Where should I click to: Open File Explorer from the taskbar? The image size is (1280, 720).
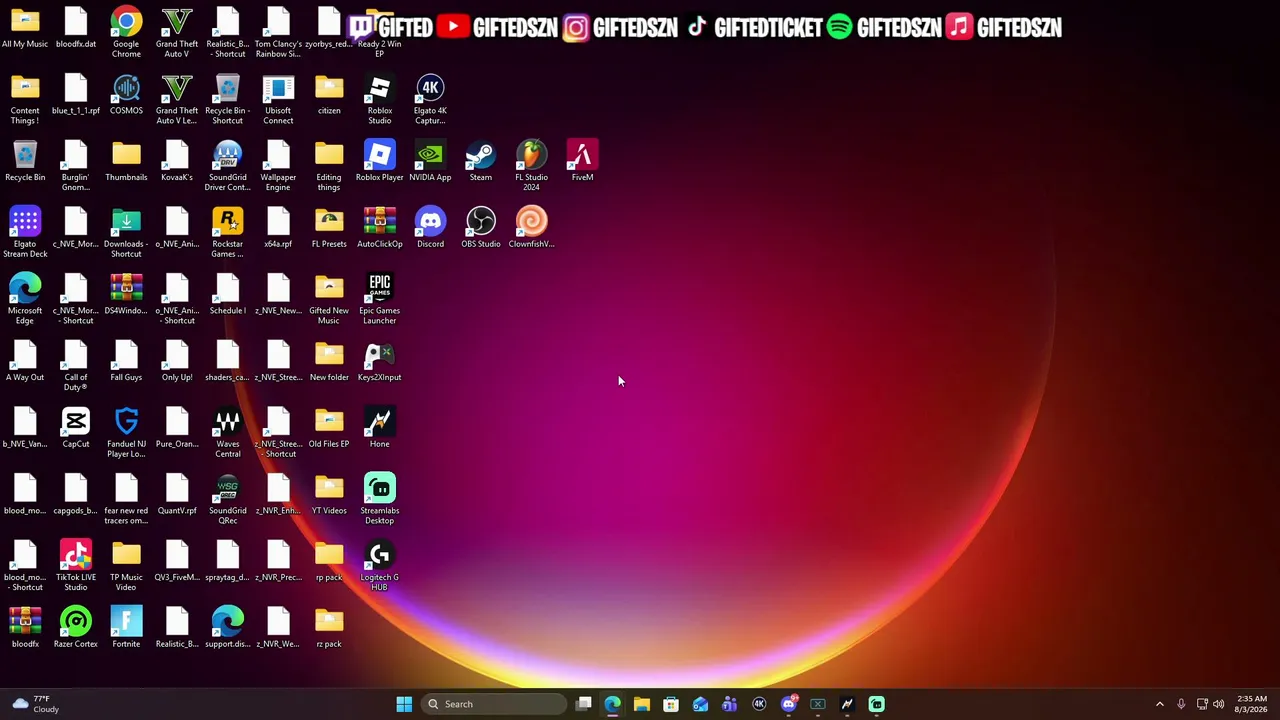click(x=642, y=704)
